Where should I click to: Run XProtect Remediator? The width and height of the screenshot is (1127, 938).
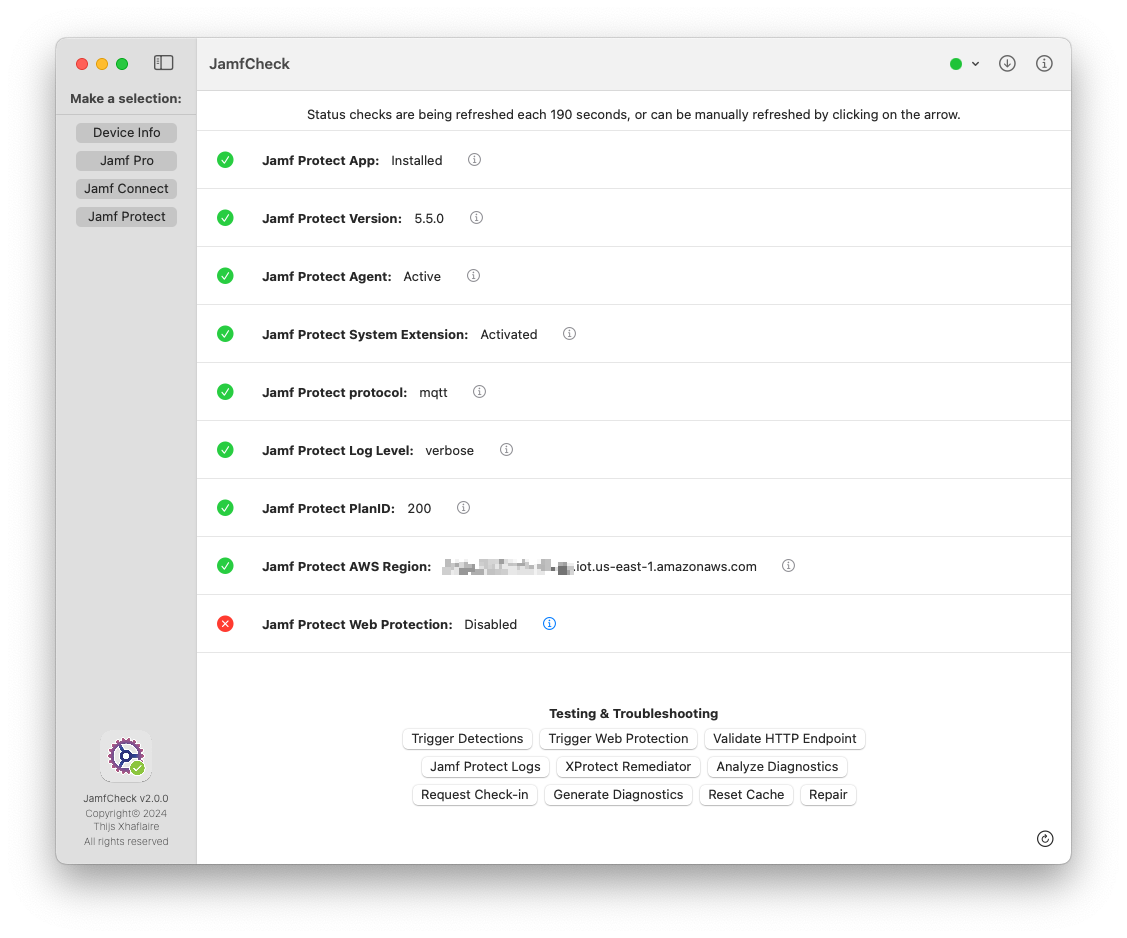[628, 766]
